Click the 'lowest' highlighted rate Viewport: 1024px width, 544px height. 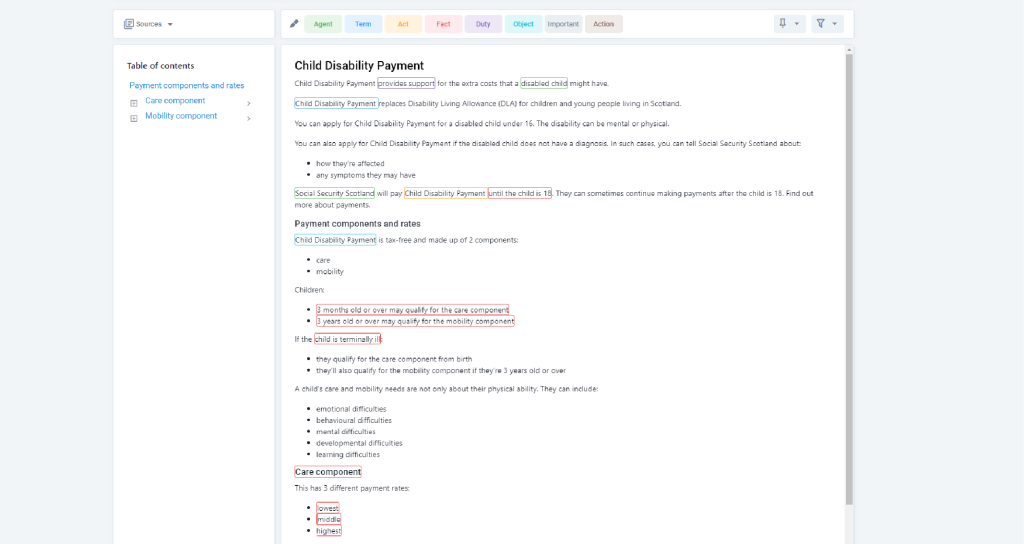click(x=328, y=508)
